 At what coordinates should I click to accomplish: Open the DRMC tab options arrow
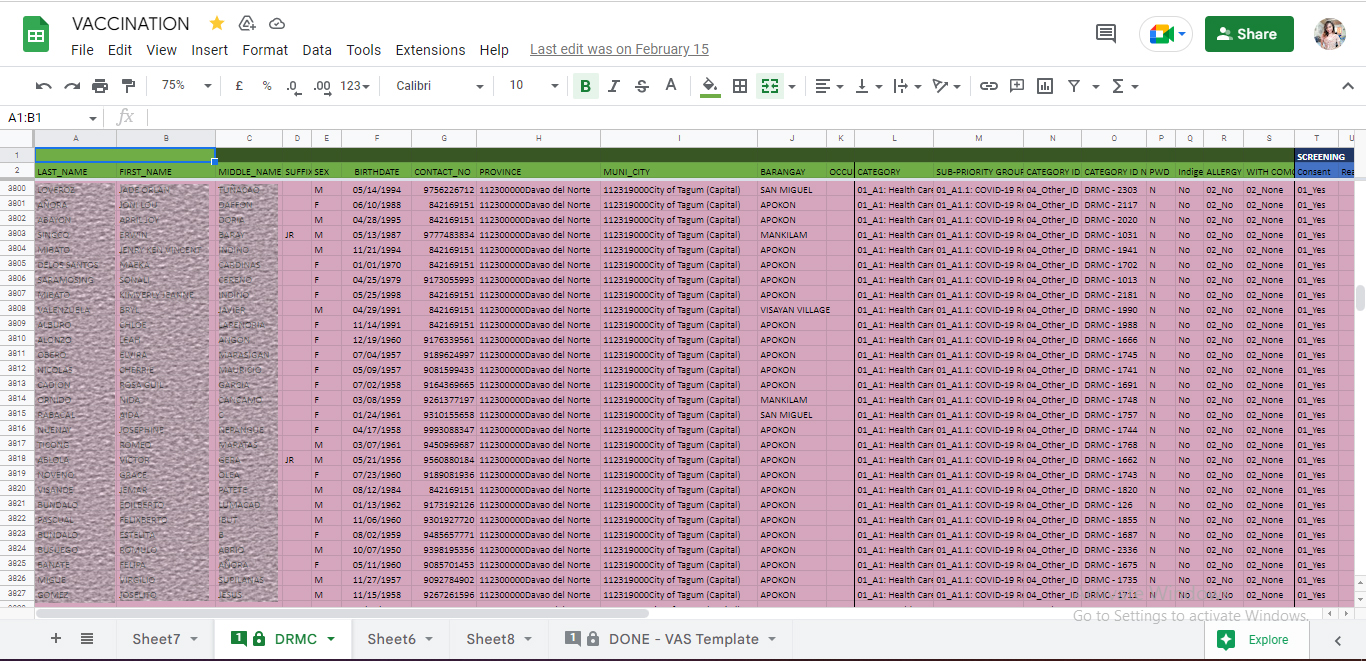(330, 639)
